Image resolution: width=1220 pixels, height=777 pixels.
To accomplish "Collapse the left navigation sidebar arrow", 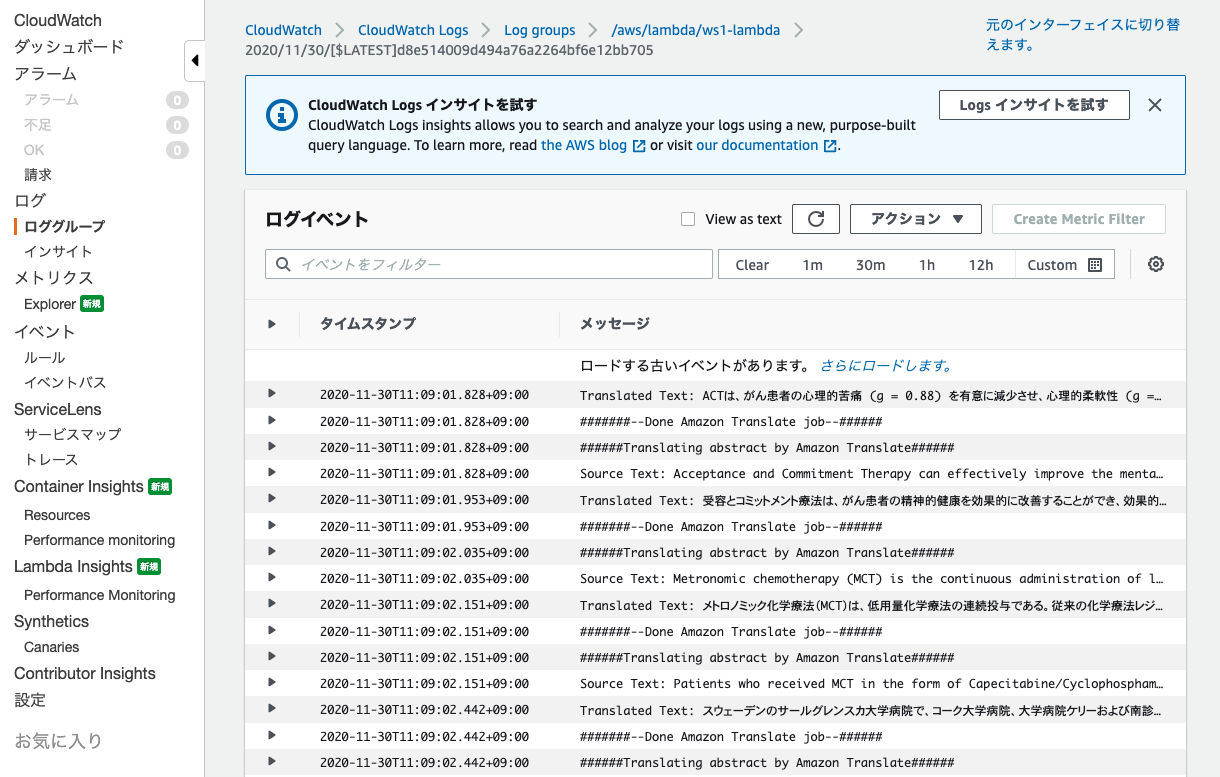I will tap(195, 61).
